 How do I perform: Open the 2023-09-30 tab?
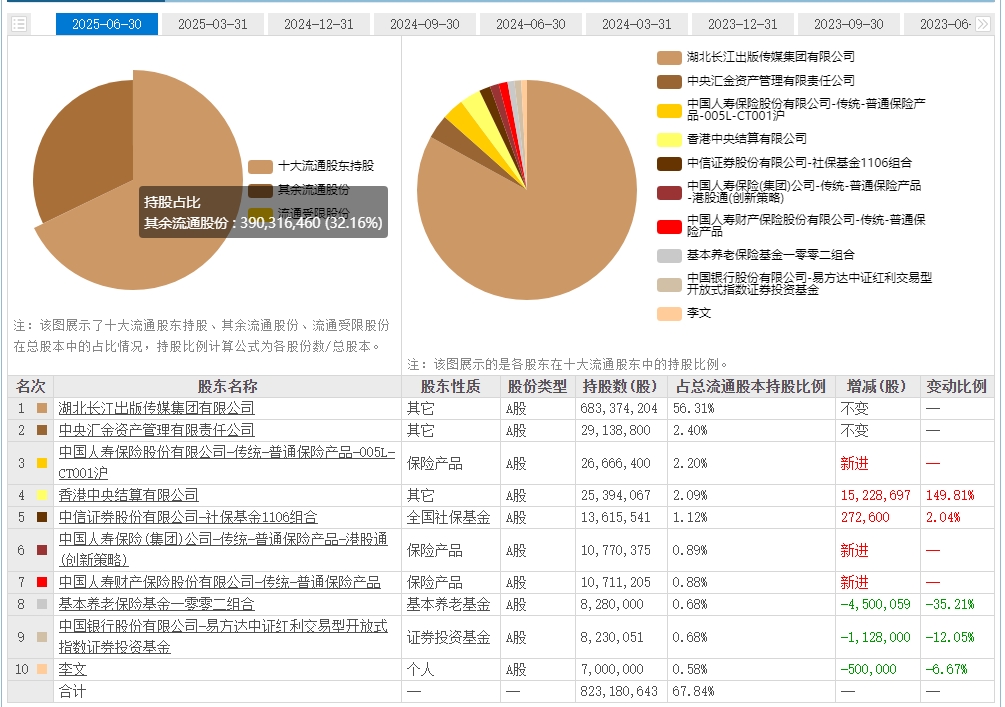click(x=849, y=24)
